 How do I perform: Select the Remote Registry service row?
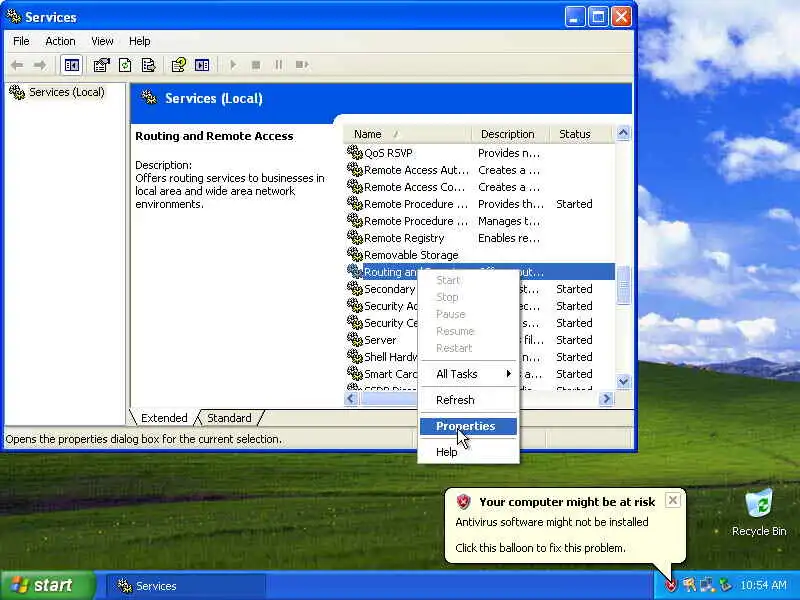click(x=480, y=238)
